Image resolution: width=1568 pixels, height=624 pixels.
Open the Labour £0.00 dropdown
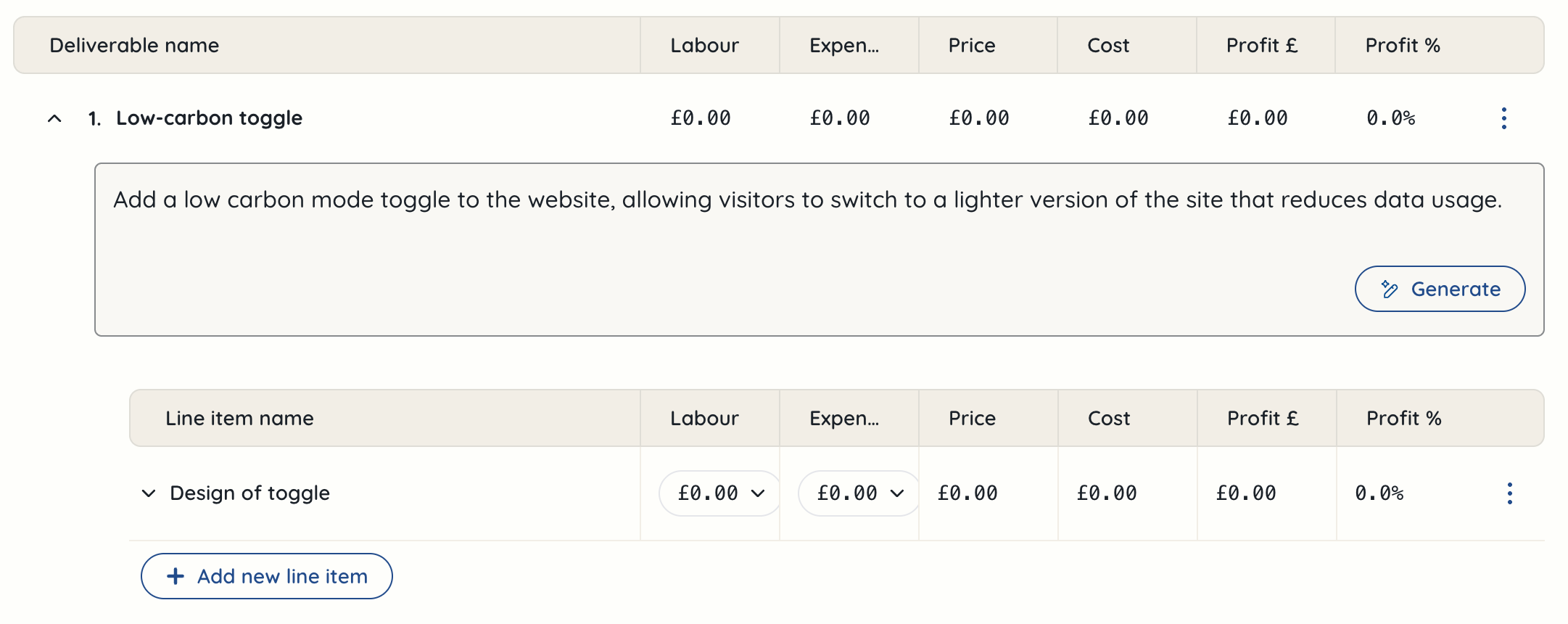719,493
